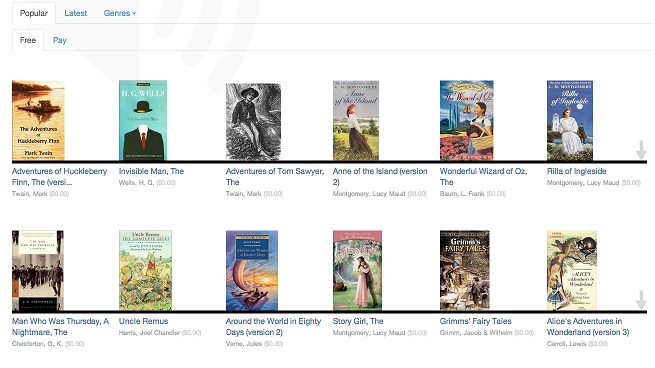The image size is (655, 368).
Task: Open Rilla of Ingleside cover image
Action: point(570,120)
